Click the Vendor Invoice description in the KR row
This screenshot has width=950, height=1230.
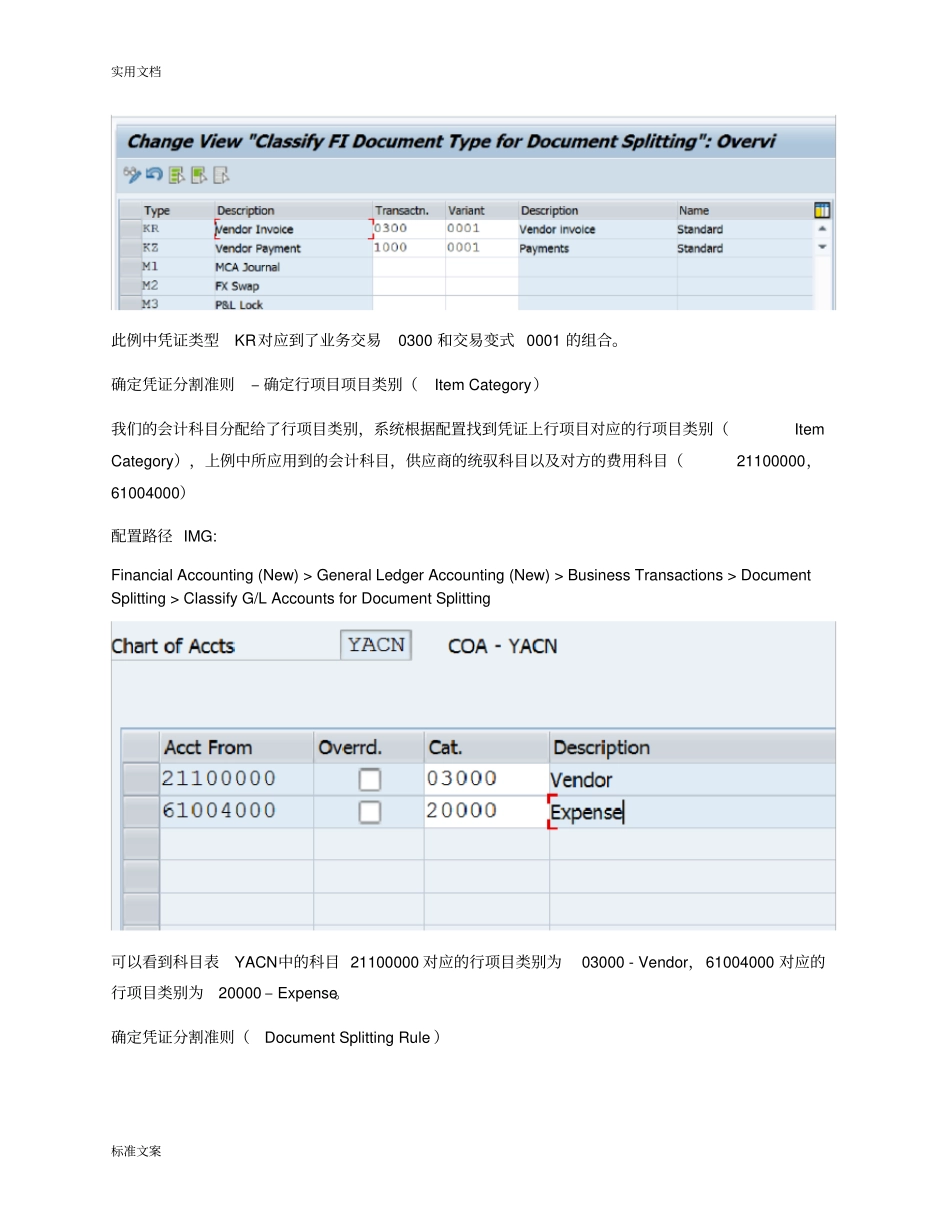tap(292, 229)
